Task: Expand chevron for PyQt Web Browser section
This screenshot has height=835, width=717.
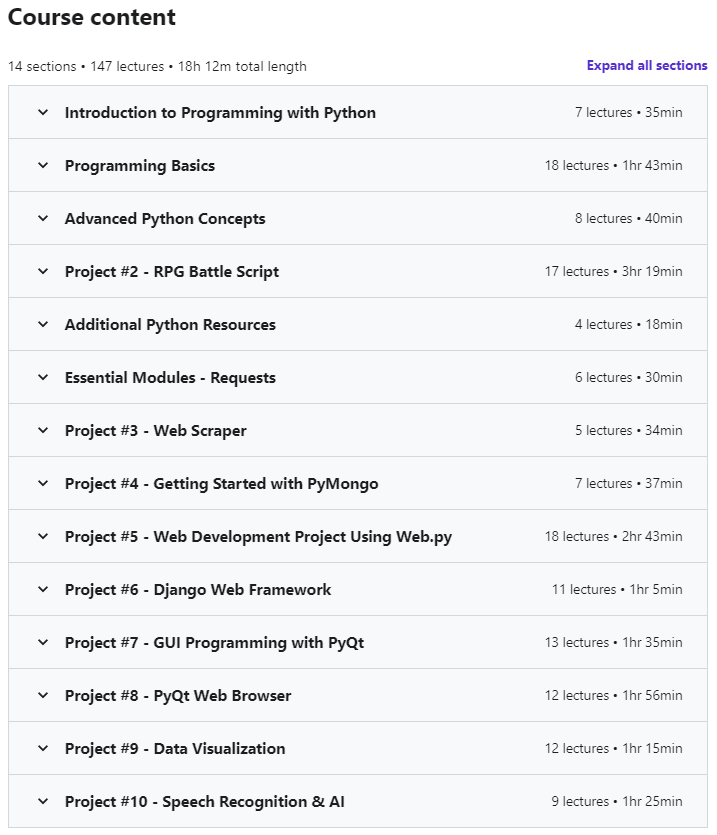Action: [43, 695]
